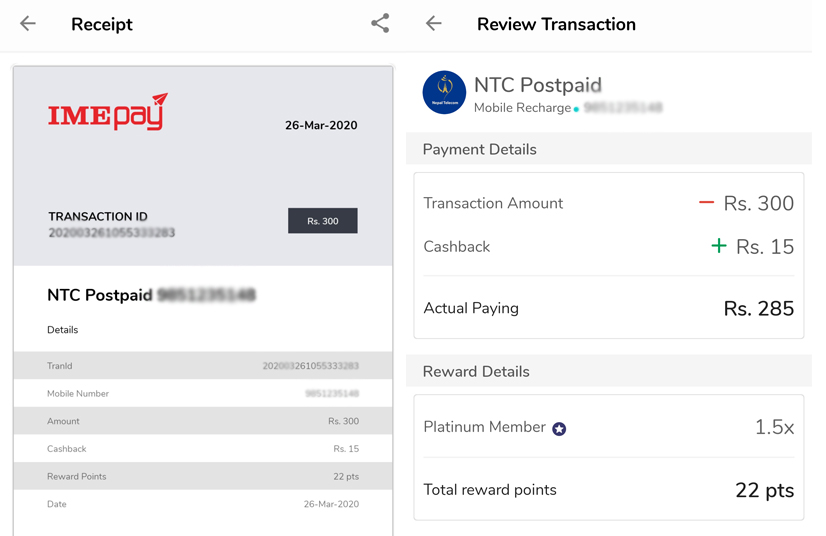Image resolution: width=826 pixels, height=536 pixels.
Task: Tap the Payment Details section header
Action: tap(608, 149)
